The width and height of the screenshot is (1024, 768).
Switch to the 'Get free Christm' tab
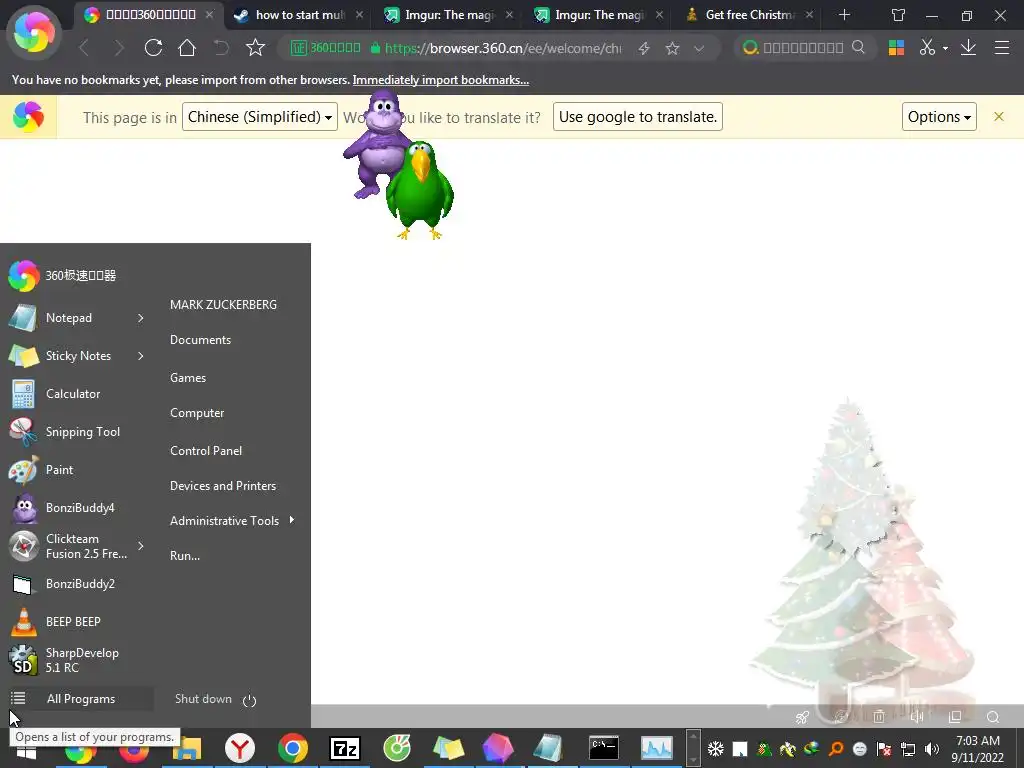pos(750,15)
